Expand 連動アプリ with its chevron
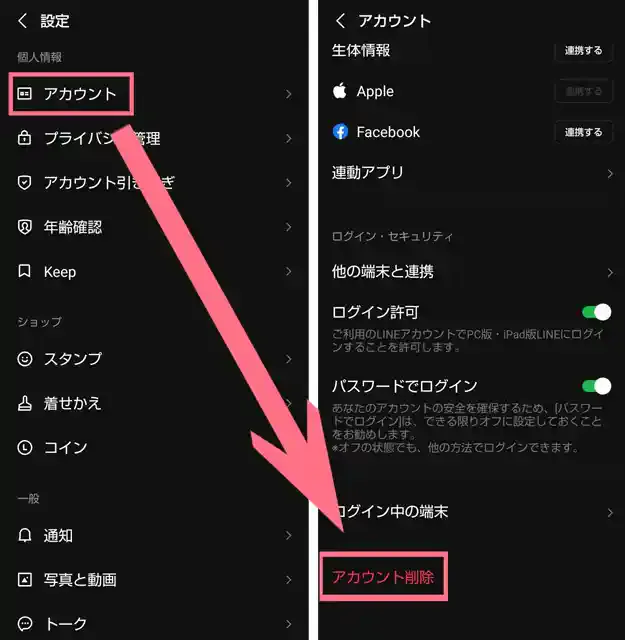This screenshot has height=640, width=625. (610, 173)
